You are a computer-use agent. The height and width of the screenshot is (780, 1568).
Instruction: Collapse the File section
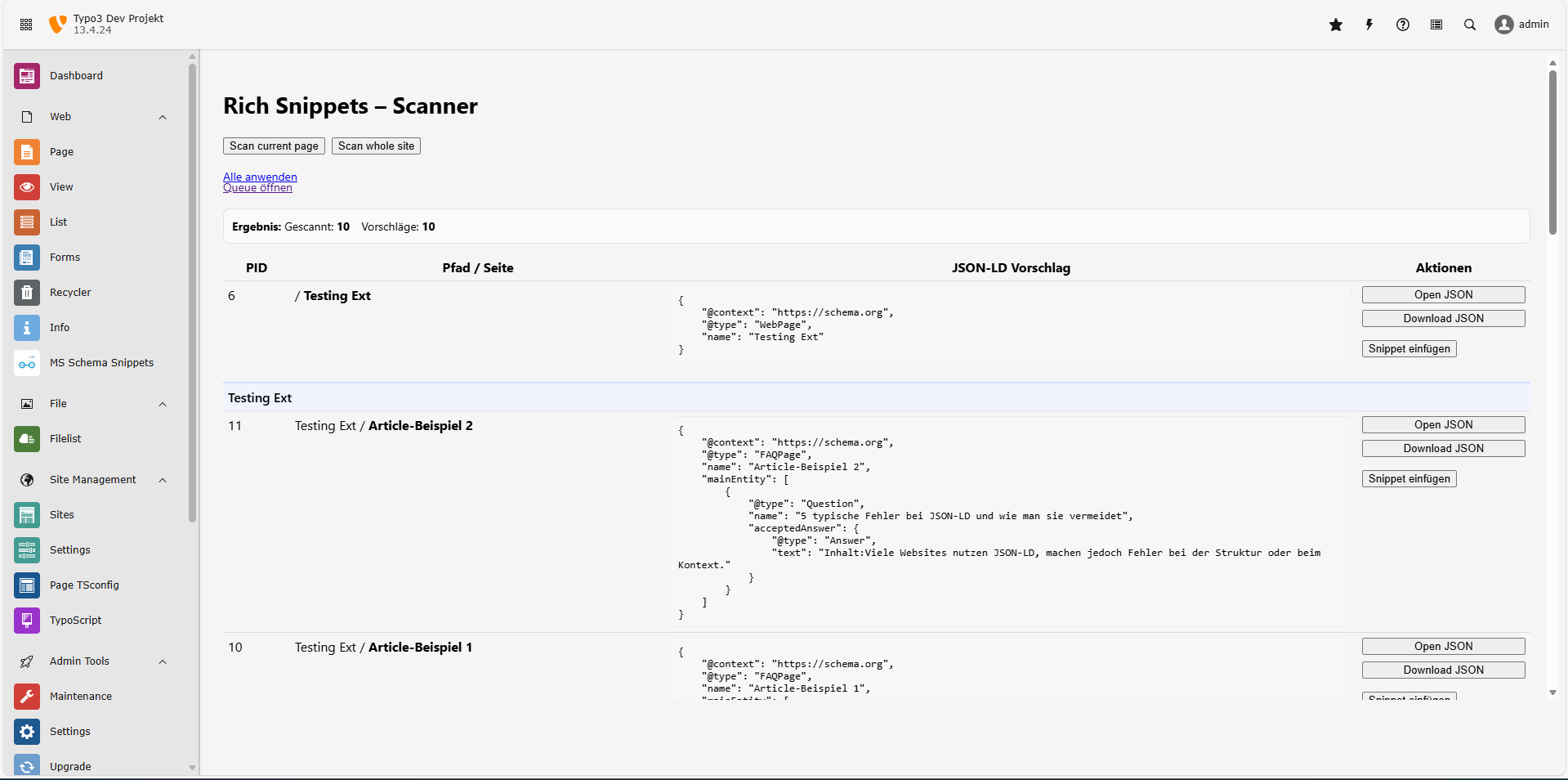(162, 404)
